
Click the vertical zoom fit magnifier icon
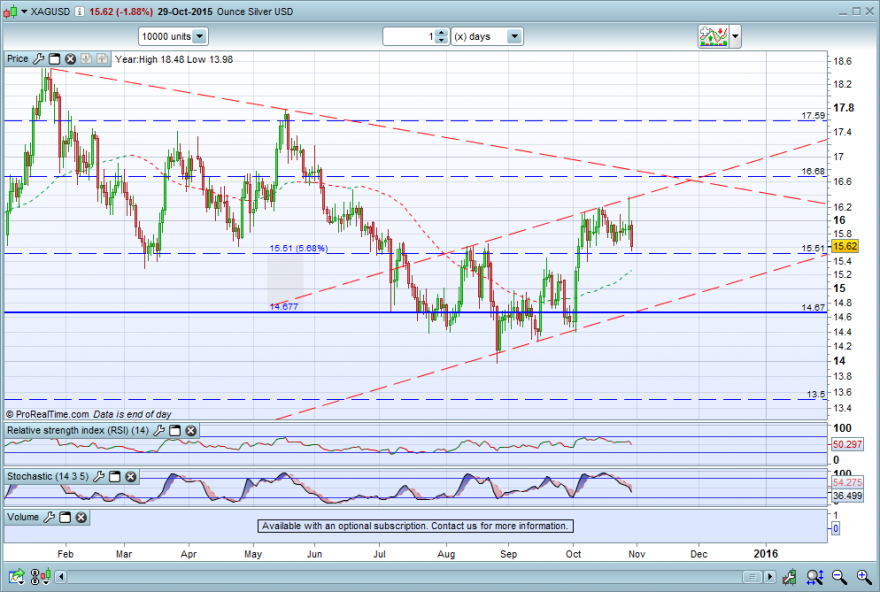pyautogui.click(x=815, y=576)
